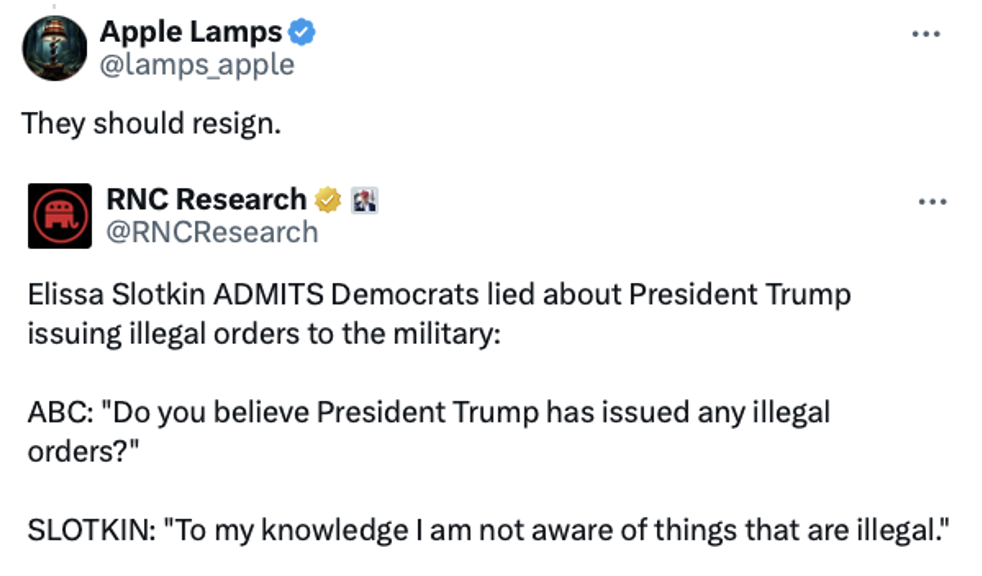
Task: Visit the @lamps_apple handle
Action: [x=197, y=65]
